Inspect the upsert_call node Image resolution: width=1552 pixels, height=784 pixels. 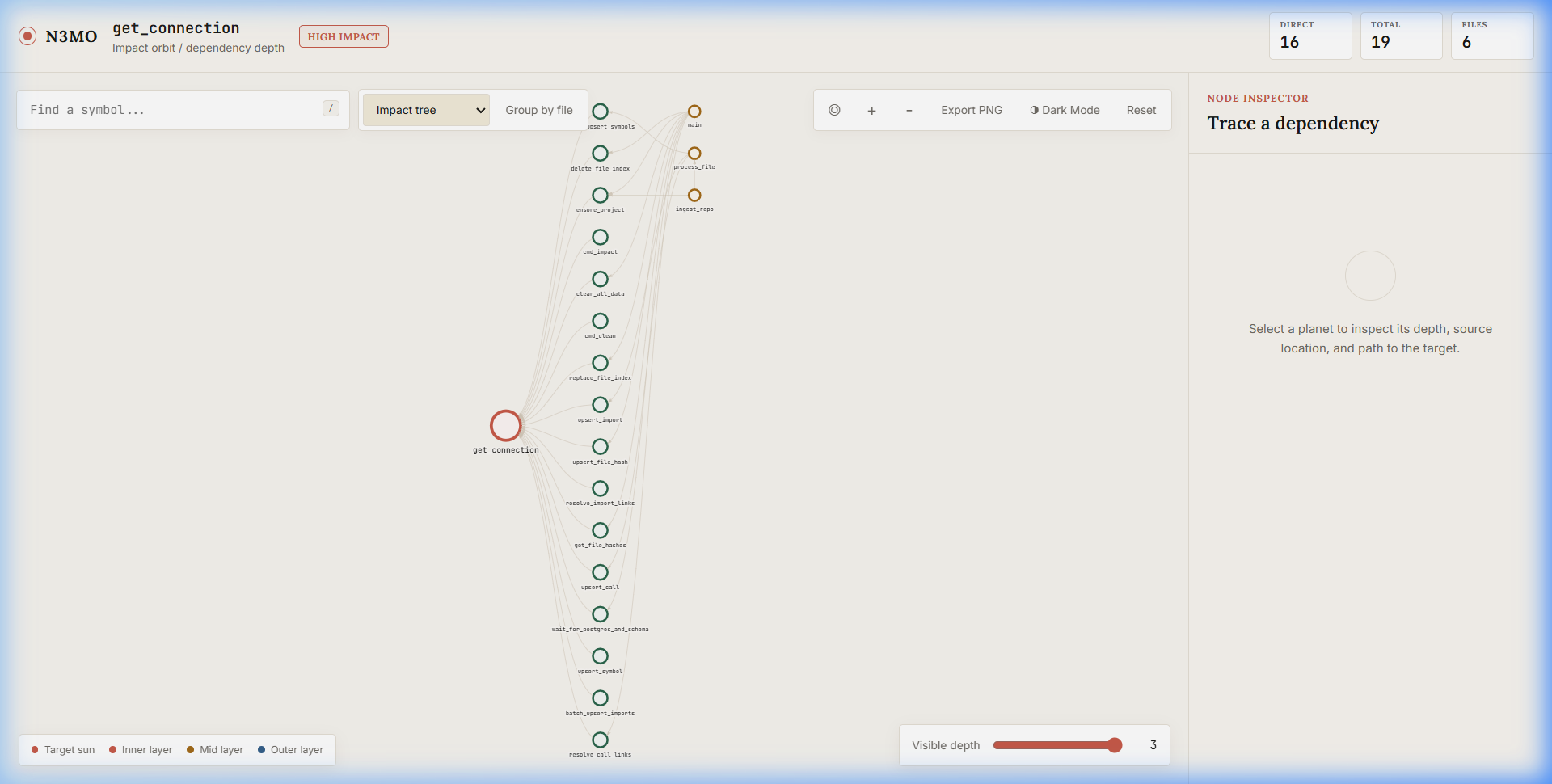(x=600, y=572)
